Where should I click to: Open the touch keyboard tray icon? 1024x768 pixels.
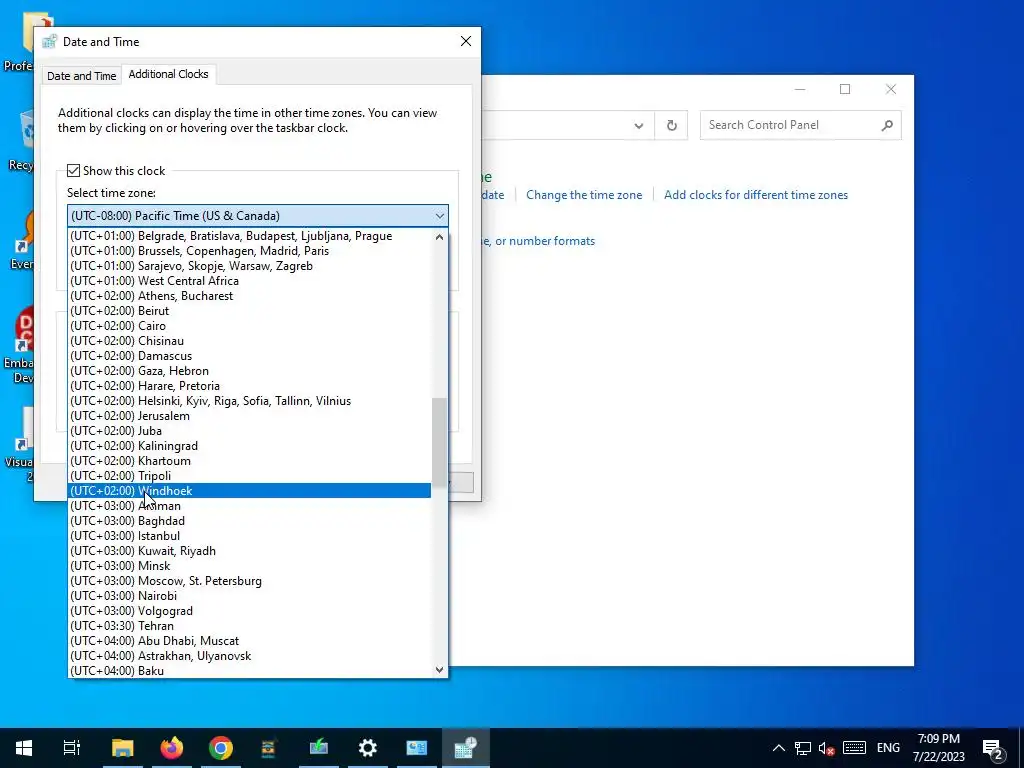(854, 748)
